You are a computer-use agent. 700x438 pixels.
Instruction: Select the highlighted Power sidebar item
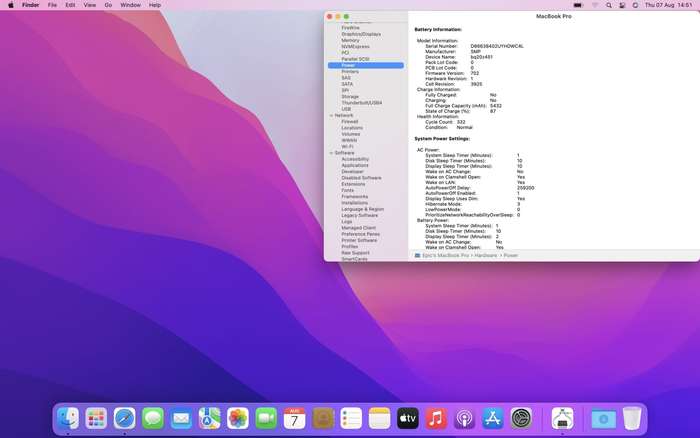click(x=366, y=65)
